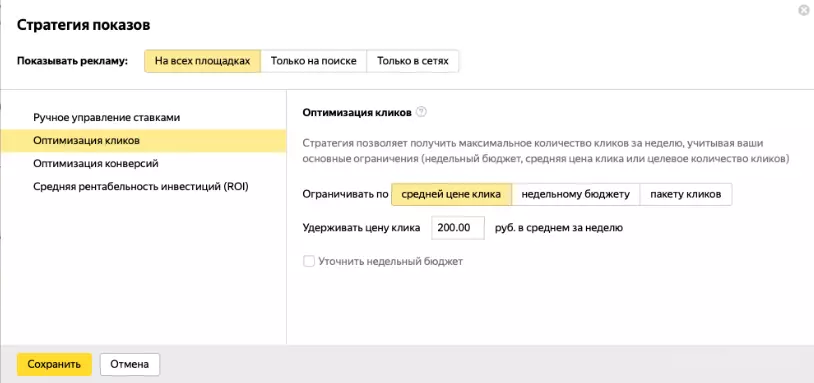Choose Ручное управление ставками strategy

click(x=143, y=118)
